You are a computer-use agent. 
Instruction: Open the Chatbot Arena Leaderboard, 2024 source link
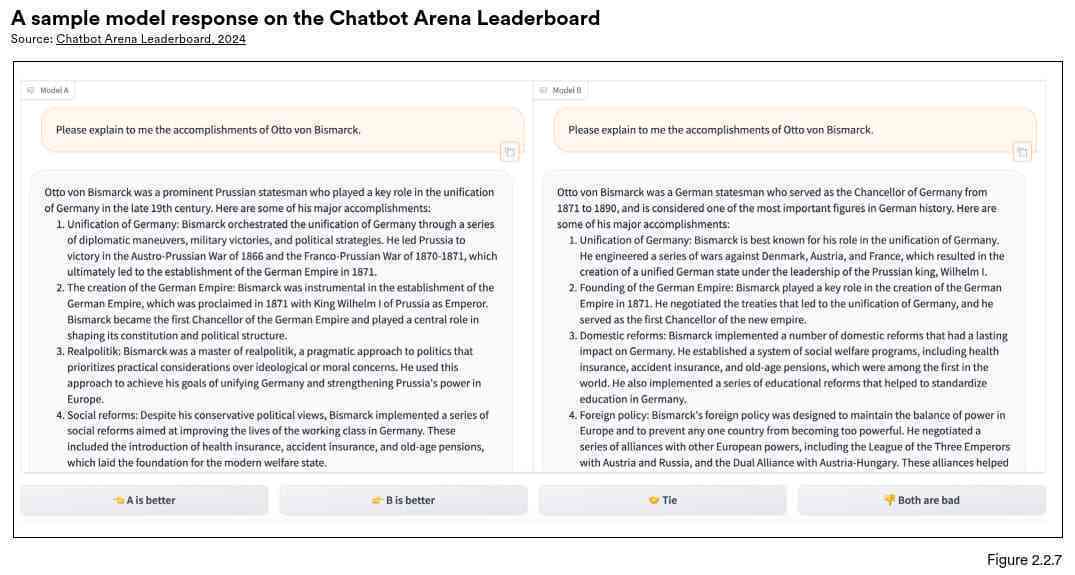151,39
